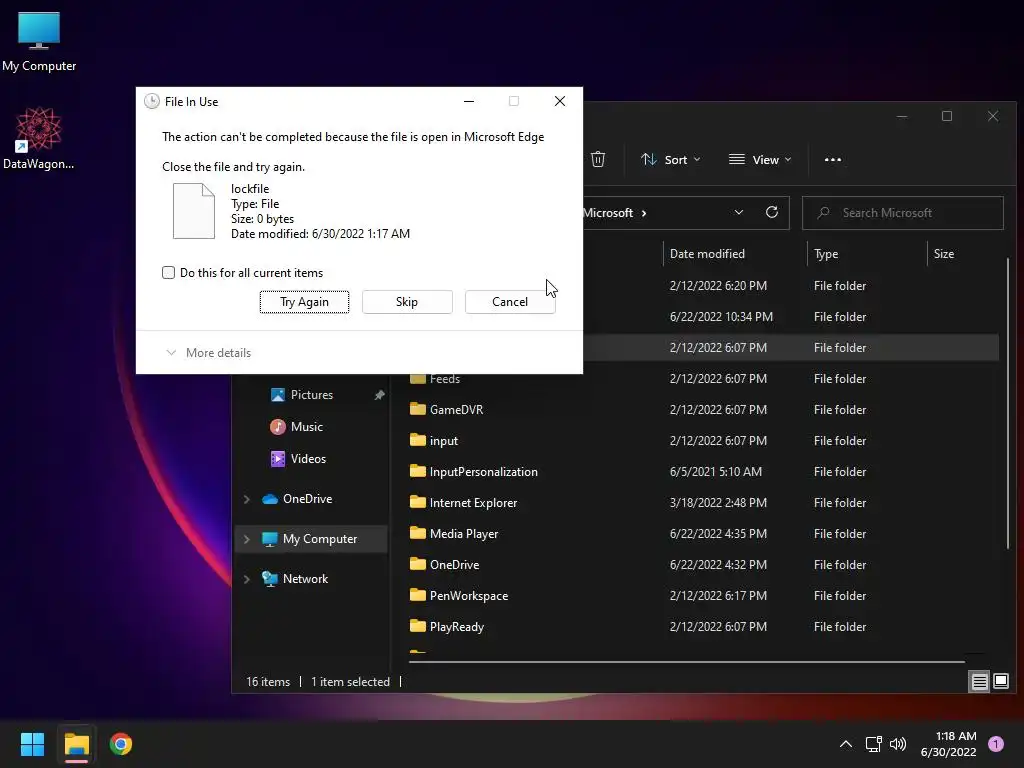Select OneDrive in the navigation pane

pos(308,499)
